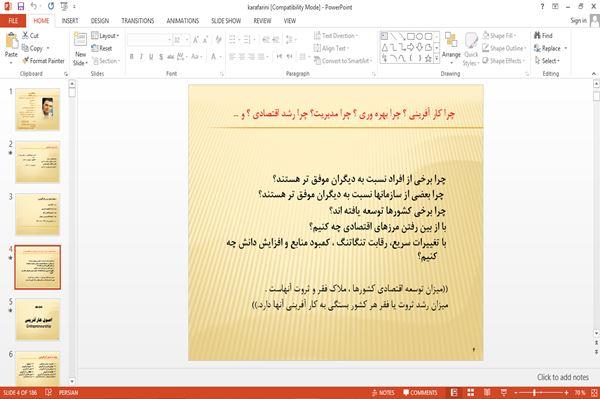
Task: Toggle Italic formatting
Action: pyautogui.click(x=141, y=57)
